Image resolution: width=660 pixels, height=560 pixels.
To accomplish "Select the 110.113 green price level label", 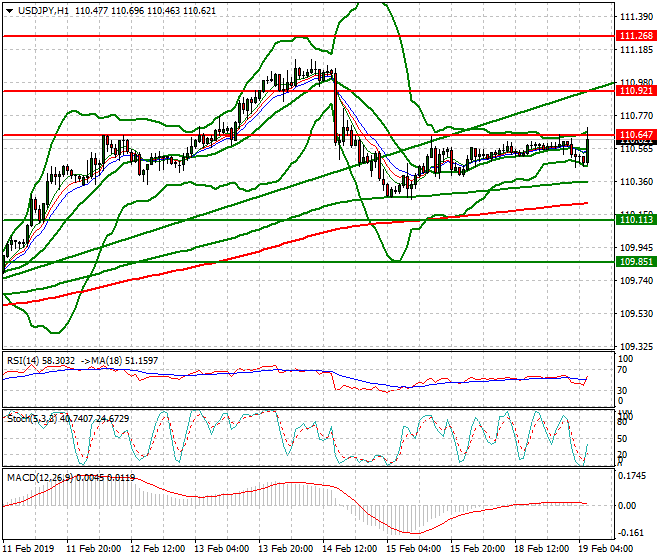I will click(636, 219).
